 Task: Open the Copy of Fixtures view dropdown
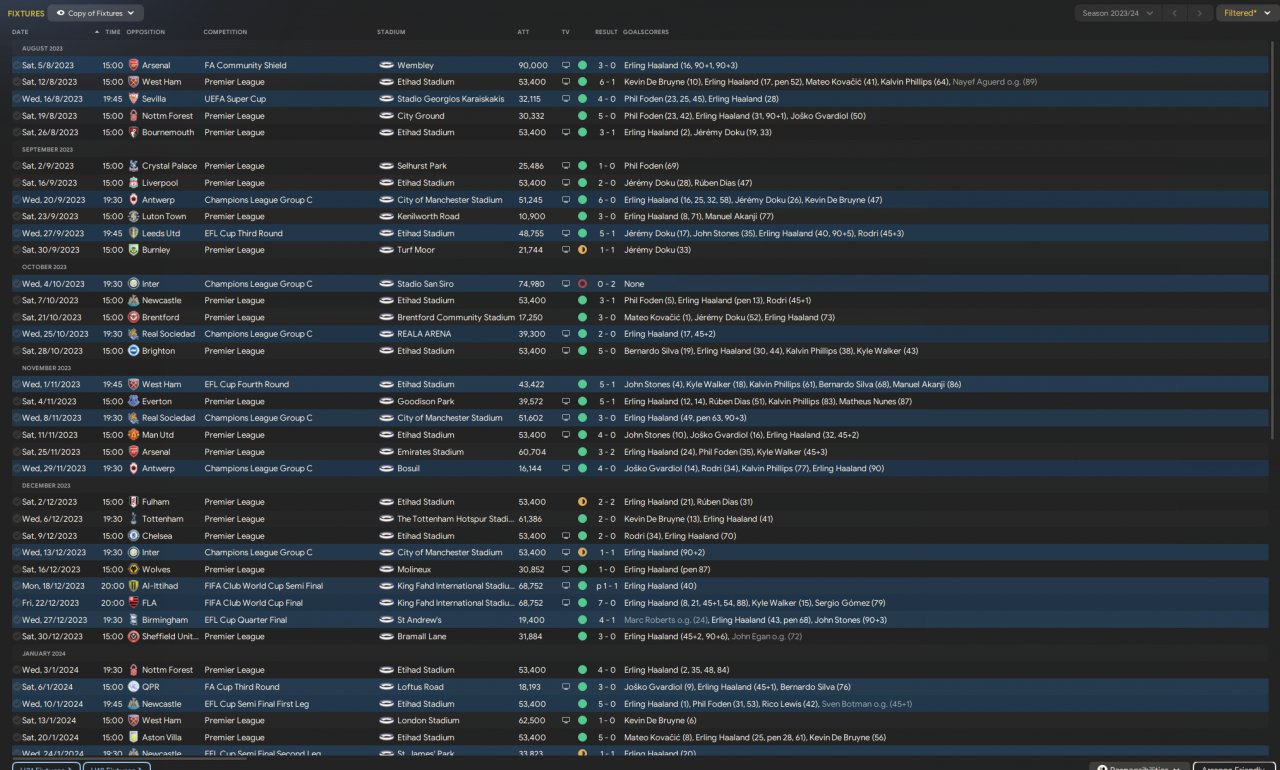pos(96,13)
